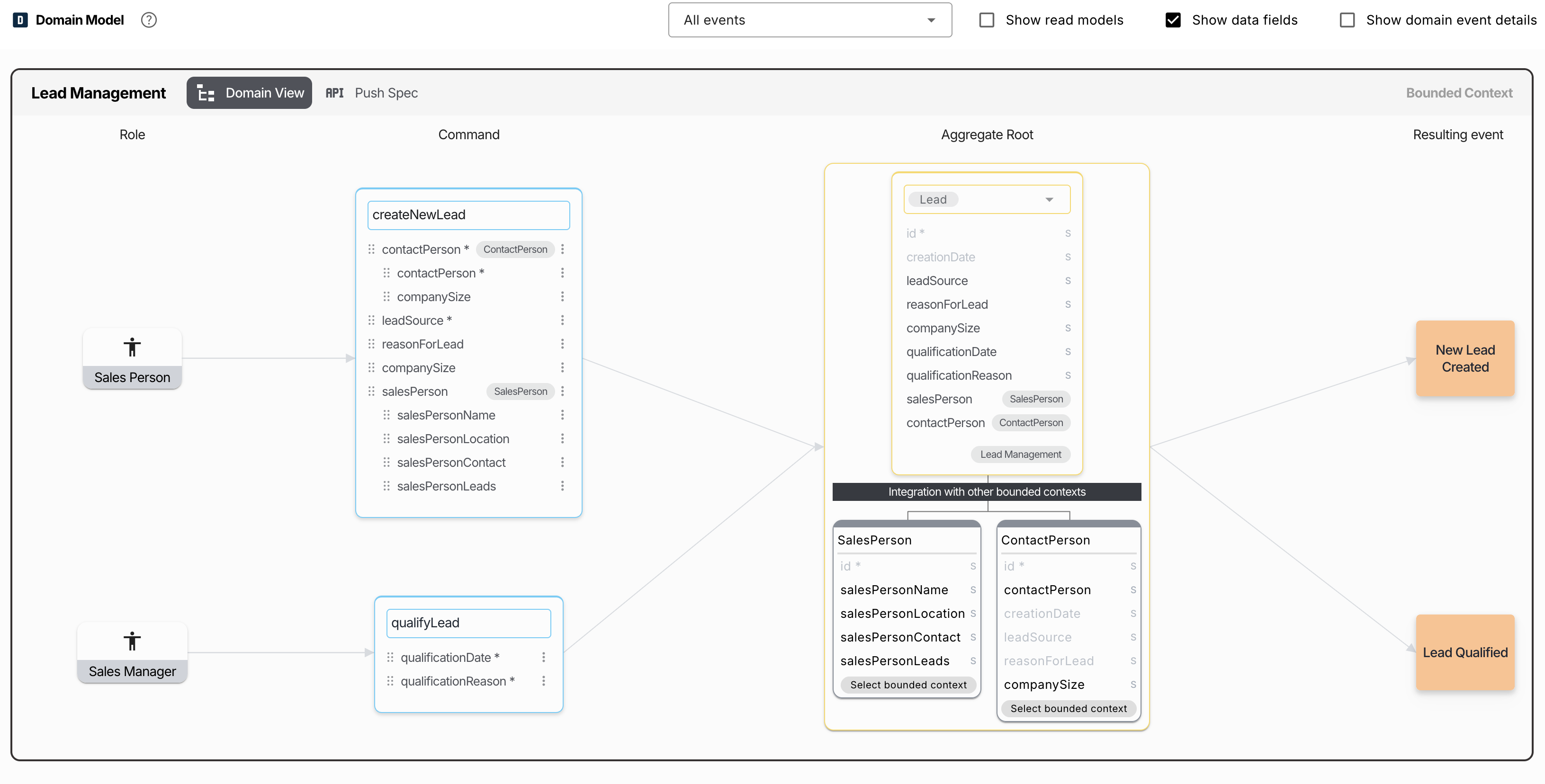The width and height of the screenshot is (1545, 784).
Task: Enable Show domain event details checkbox
Action: click(x=1347, y=20)
